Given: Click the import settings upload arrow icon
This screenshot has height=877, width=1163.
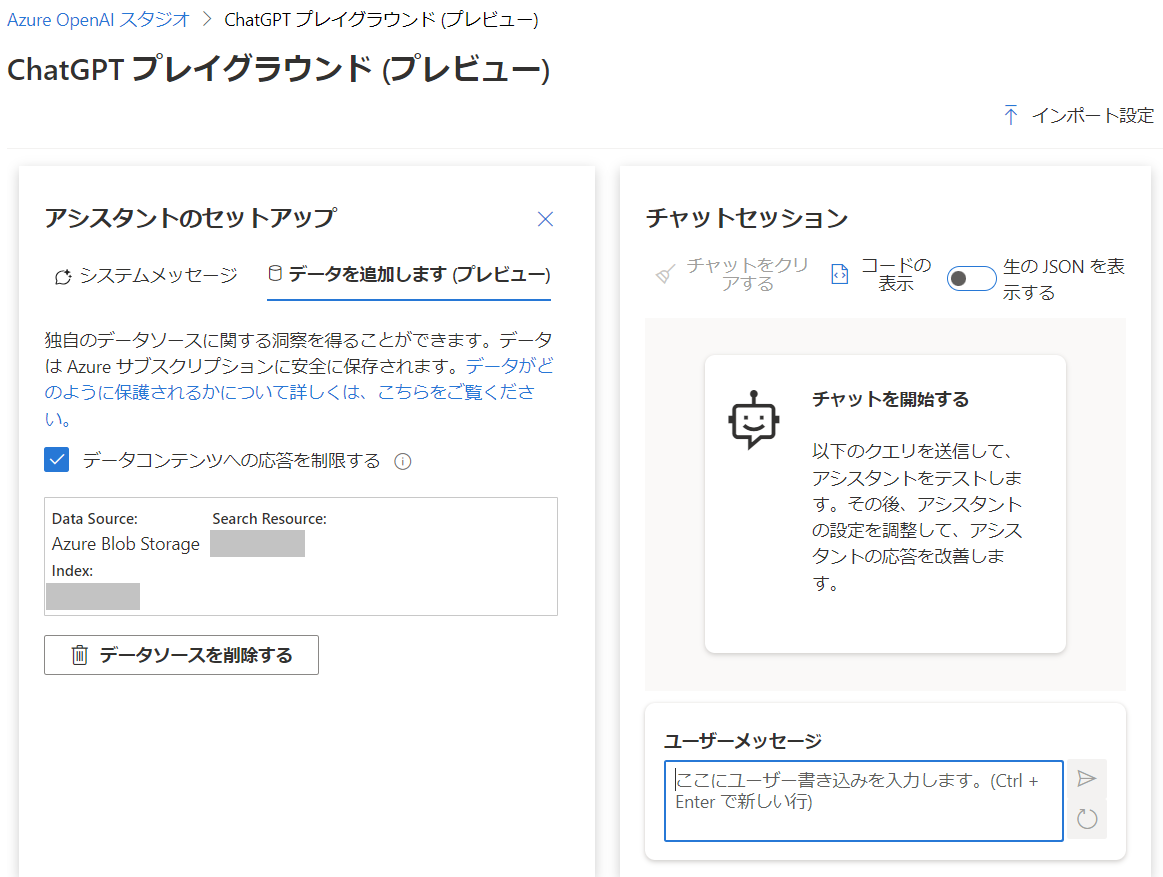Looking at the screenshot, I should 1010,115.
